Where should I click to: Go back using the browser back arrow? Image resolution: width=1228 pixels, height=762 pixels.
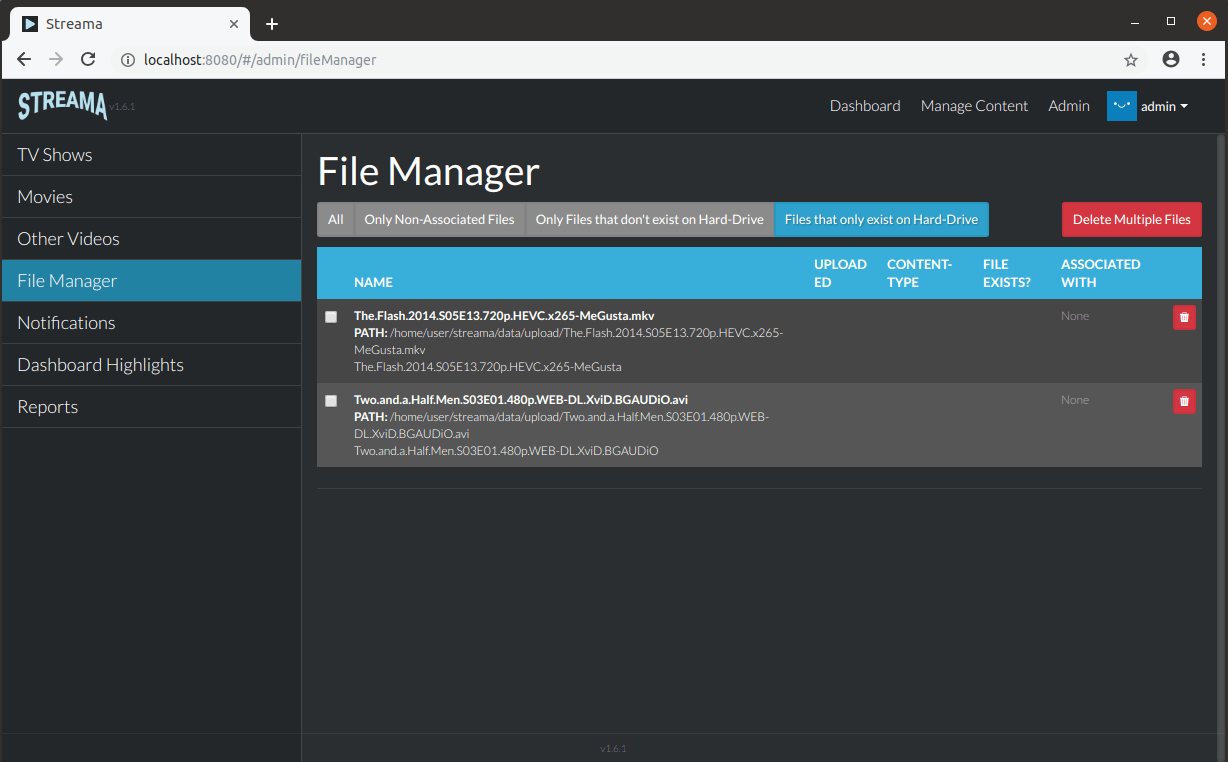click(x=24, y=59)
